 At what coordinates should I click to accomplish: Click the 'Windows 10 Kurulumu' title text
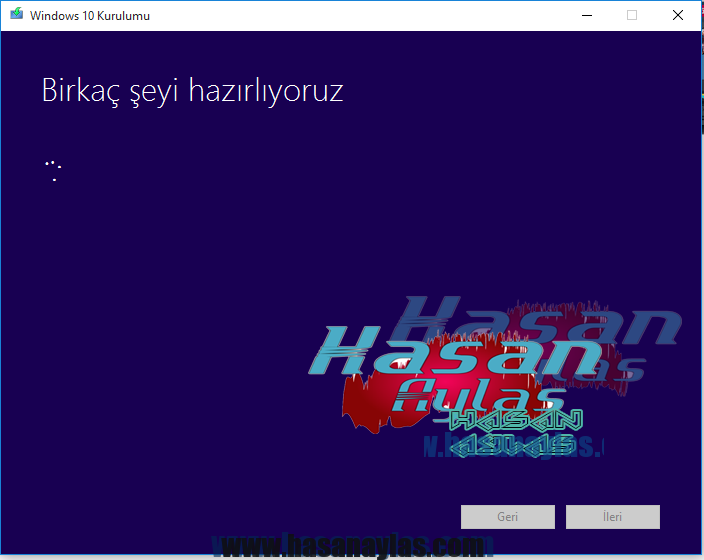coord(90,16)
